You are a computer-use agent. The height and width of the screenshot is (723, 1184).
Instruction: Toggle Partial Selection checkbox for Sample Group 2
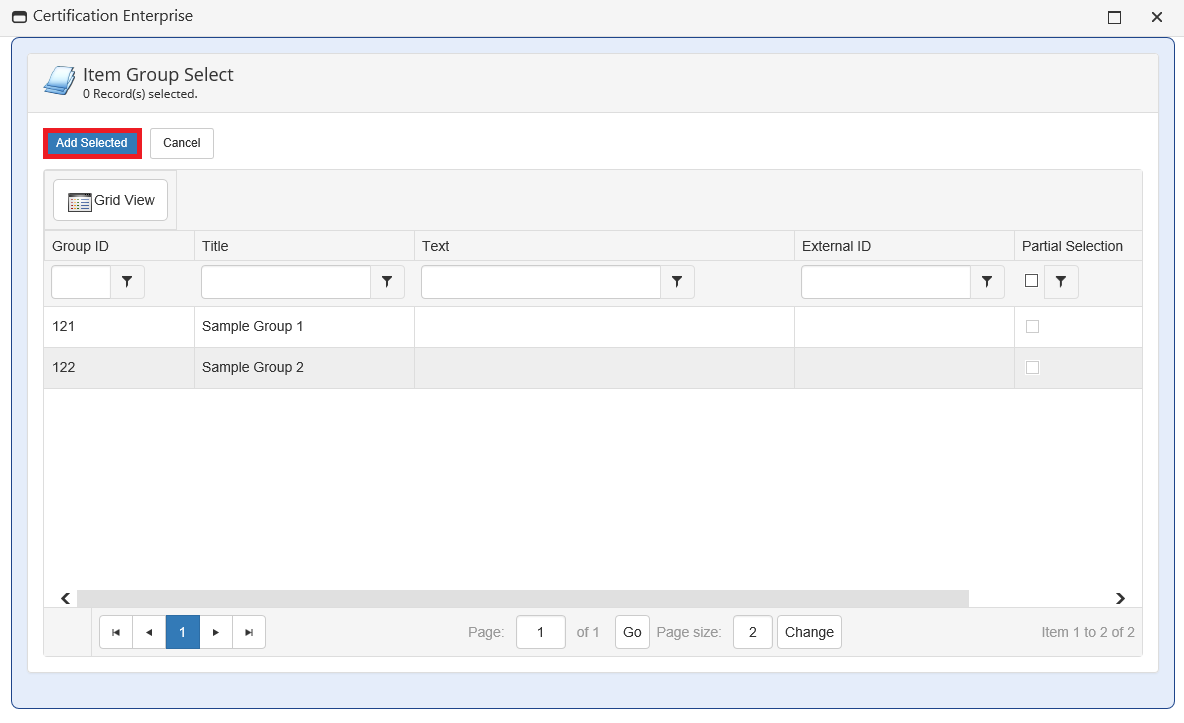1032,367
